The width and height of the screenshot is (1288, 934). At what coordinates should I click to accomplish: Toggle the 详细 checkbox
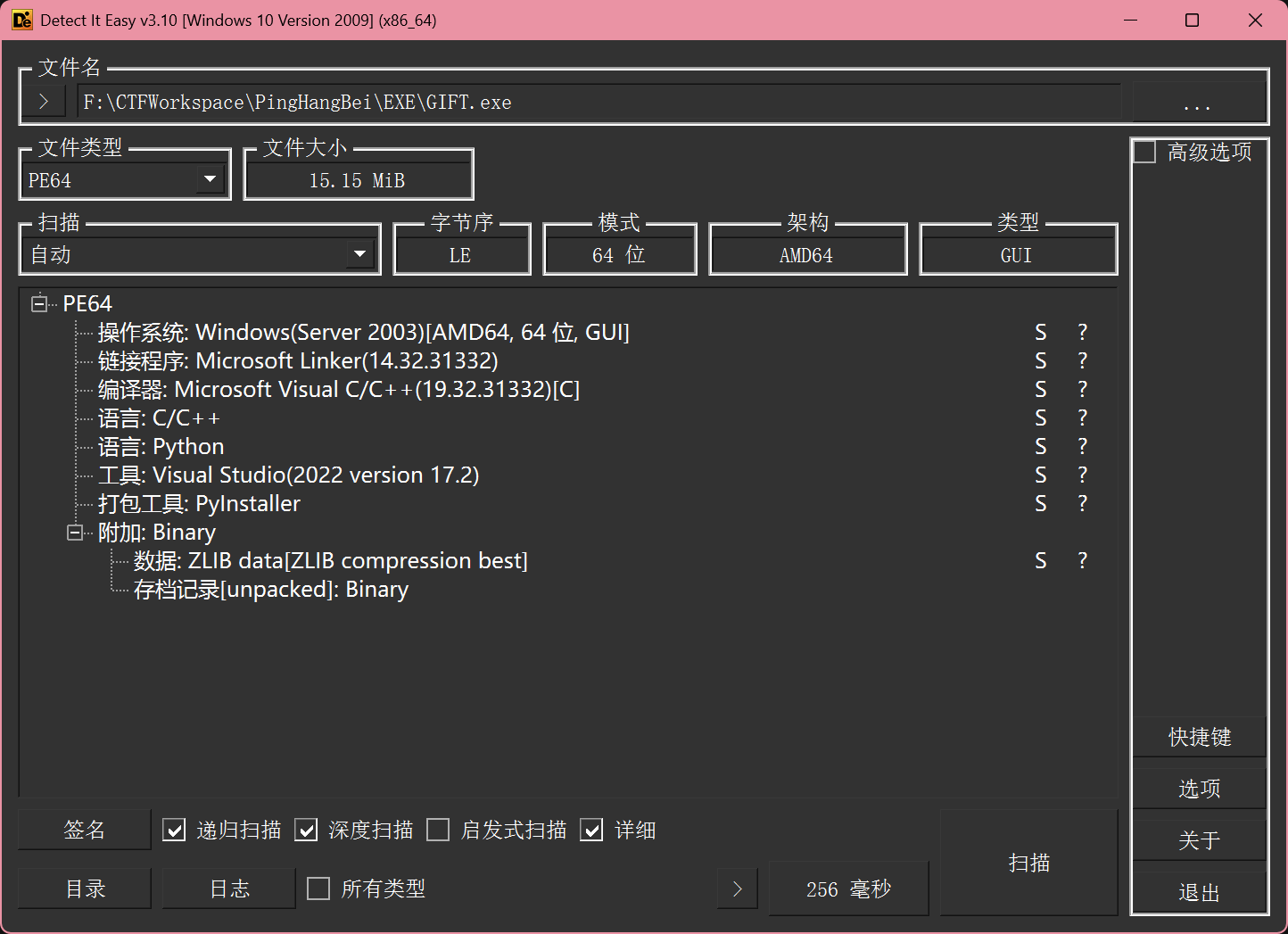(591, 831)
